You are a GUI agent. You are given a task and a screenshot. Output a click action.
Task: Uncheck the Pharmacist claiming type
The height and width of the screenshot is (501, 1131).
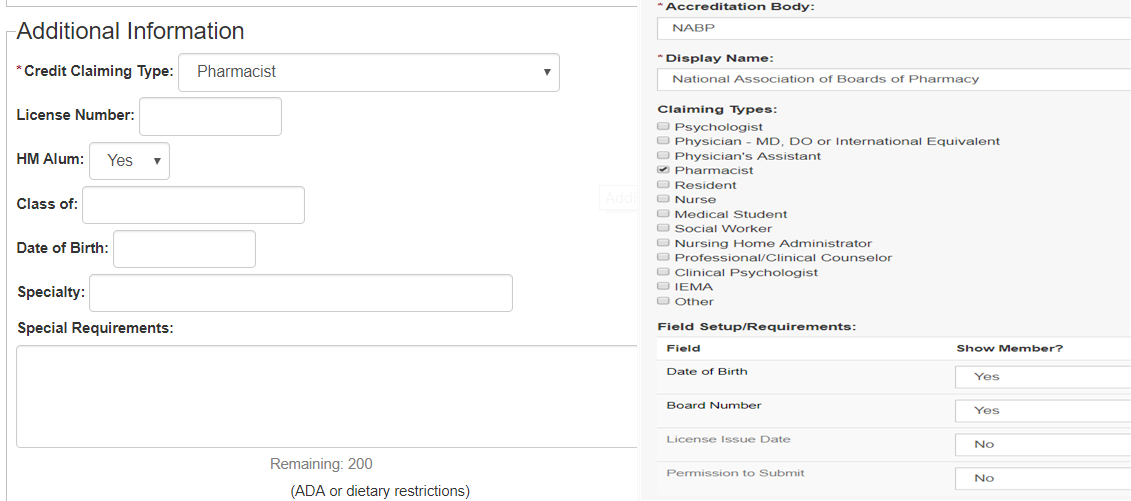(x=663, y=170)
